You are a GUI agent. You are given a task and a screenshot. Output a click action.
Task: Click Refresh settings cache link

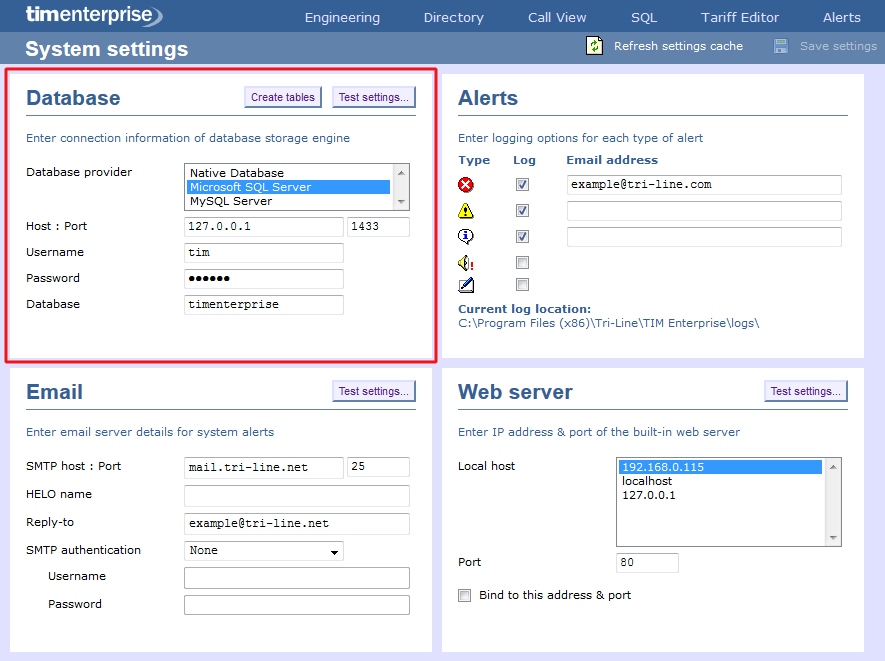coord(678,46)
